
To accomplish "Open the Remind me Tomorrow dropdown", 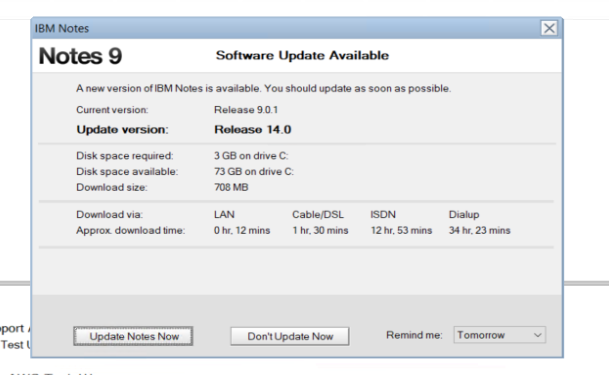I will pos(499,335).
